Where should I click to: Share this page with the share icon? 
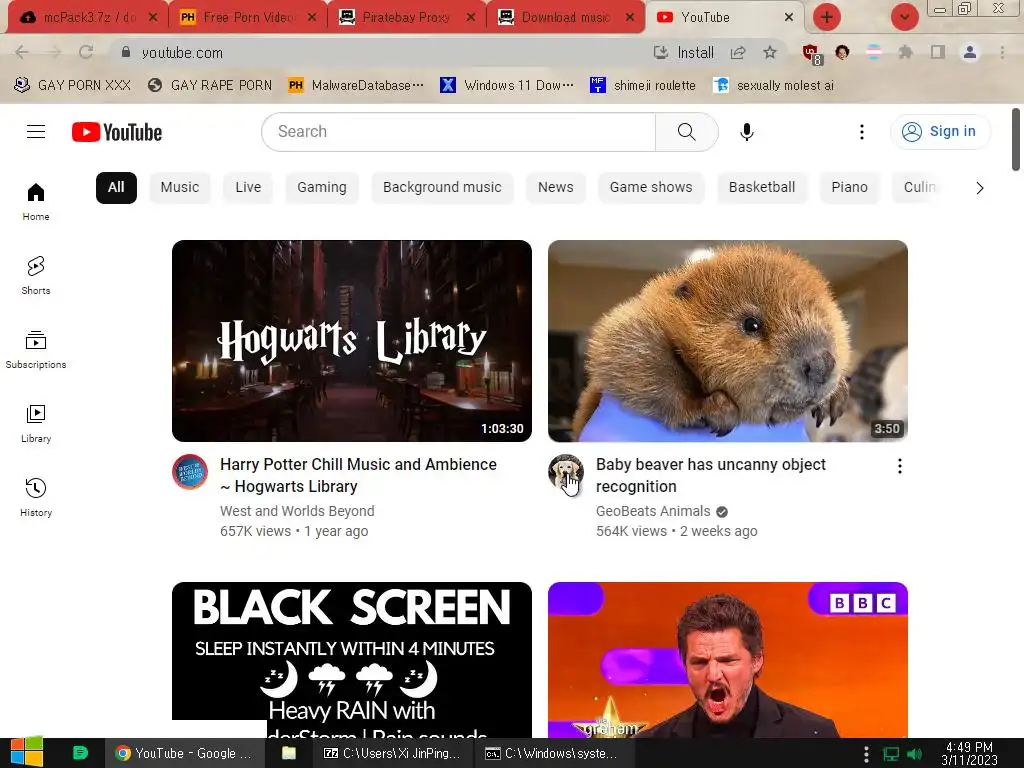pyautogui.click(x=738, y=53)
